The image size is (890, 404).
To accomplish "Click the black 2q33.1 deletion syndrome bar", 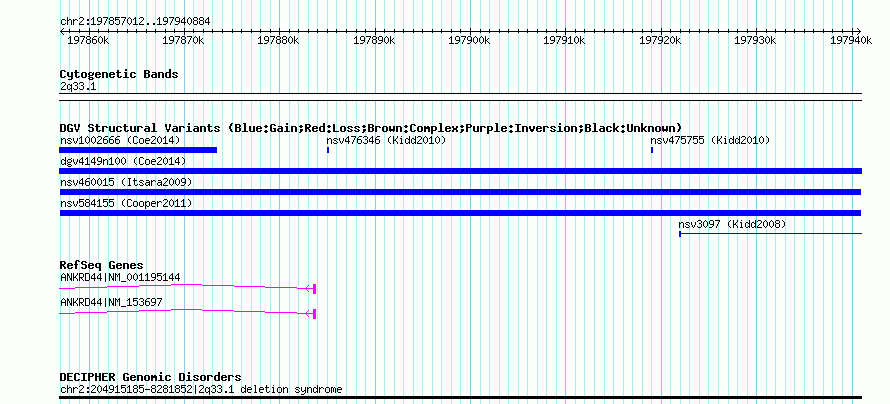I will pyautogui.click(x=461, y=397).
